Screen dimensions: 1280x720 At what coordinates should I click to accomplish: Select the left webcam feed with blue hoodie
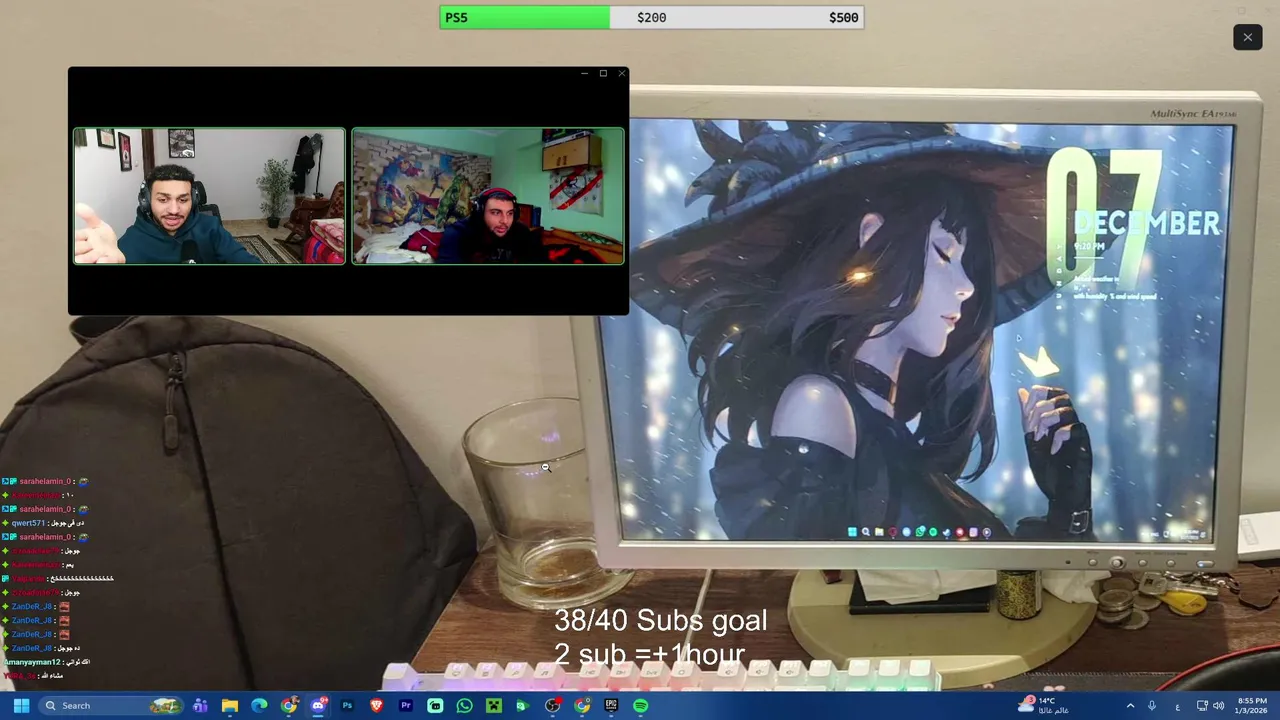(x=209, y=196)
